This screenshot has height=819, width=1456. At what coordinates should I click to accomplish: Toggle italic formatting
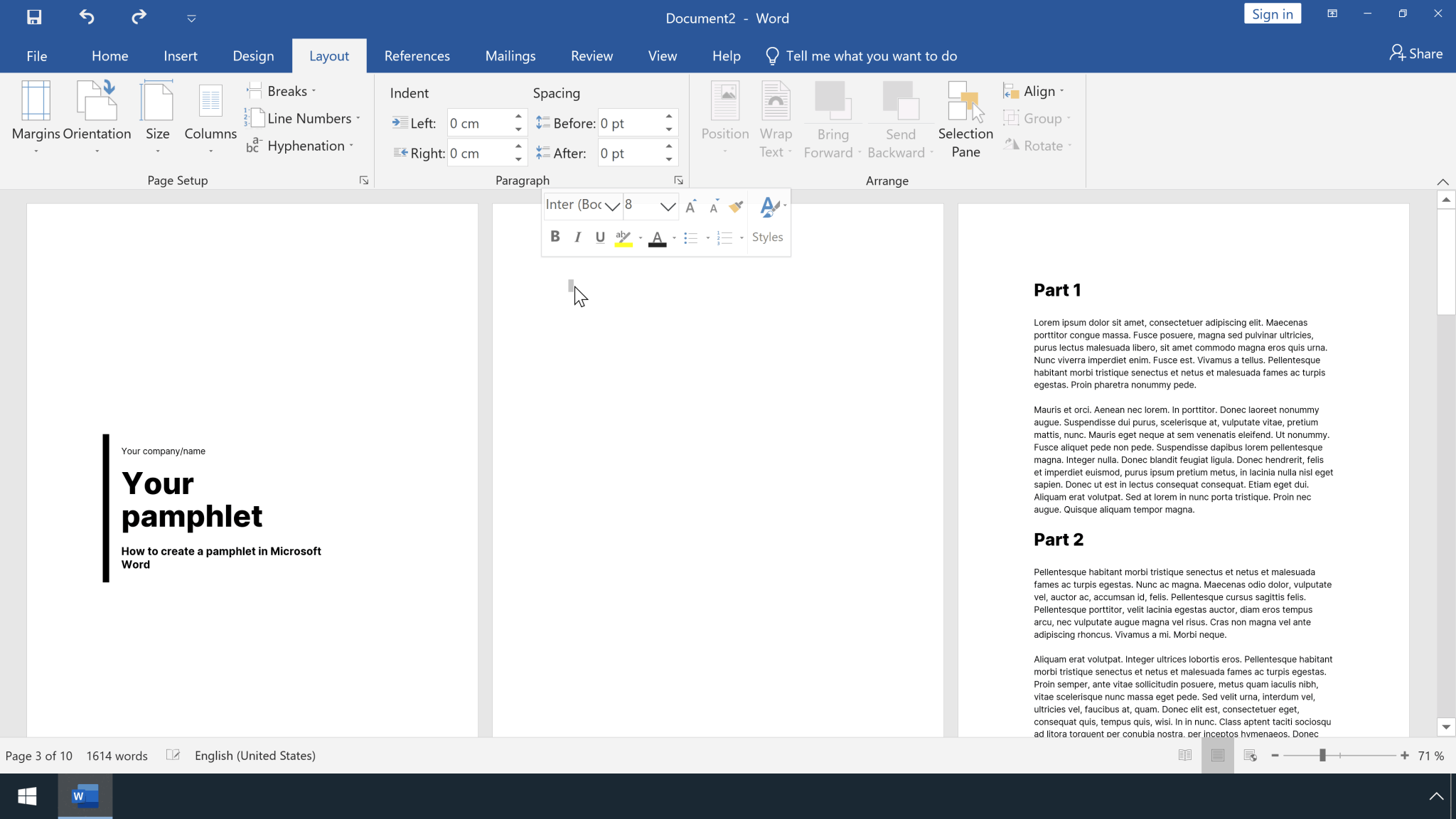(577, 236)
